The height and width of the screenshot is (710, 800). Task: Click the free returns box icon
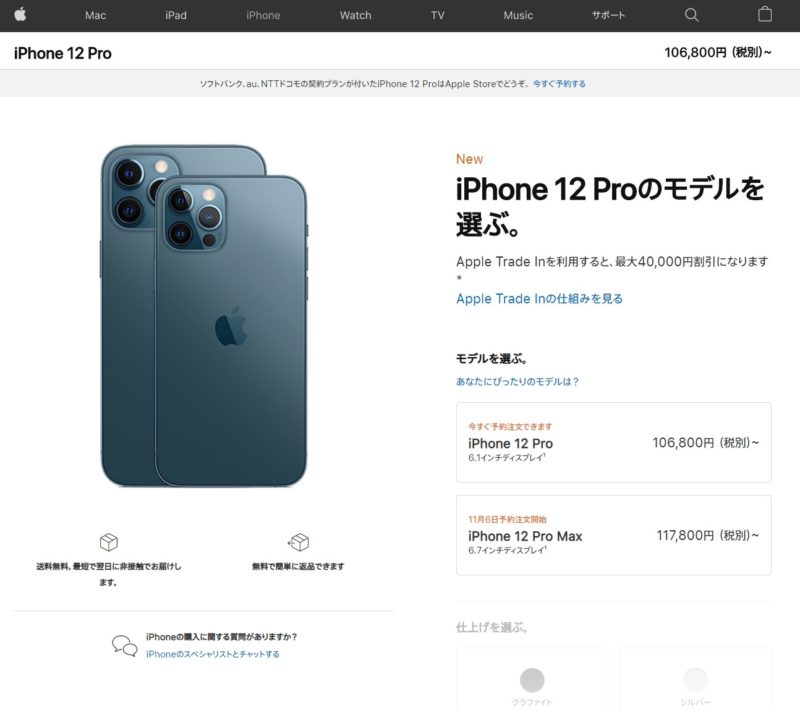tap(298, 542)
